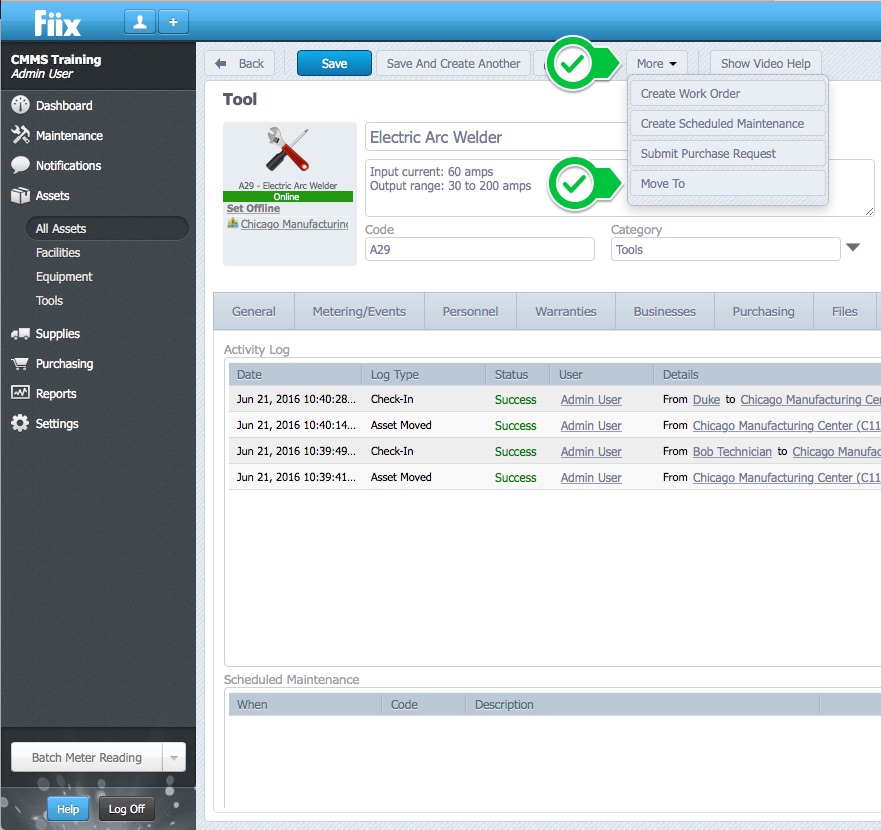Viewport: 881px width, 830px height.
Task: Click the Save button
Action: click(x=334, y=63)
